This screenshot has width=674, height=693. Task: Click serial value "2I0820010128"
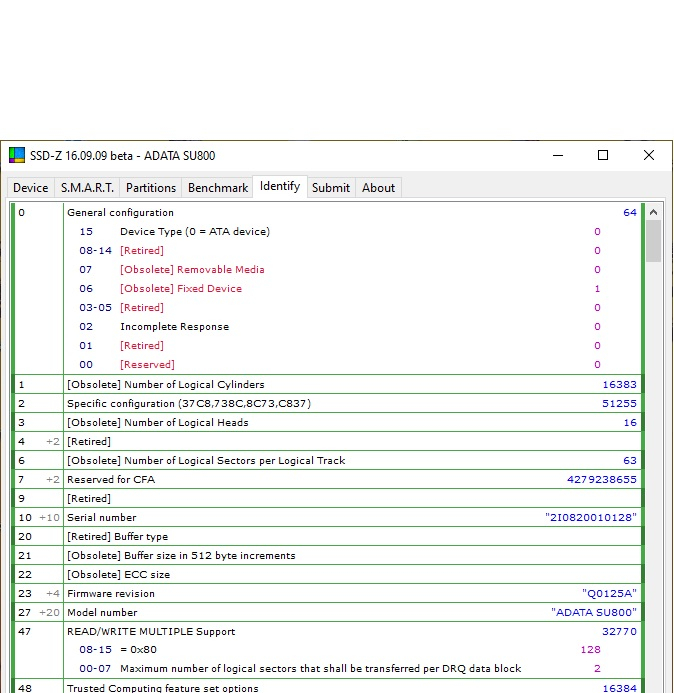[591, 518]
